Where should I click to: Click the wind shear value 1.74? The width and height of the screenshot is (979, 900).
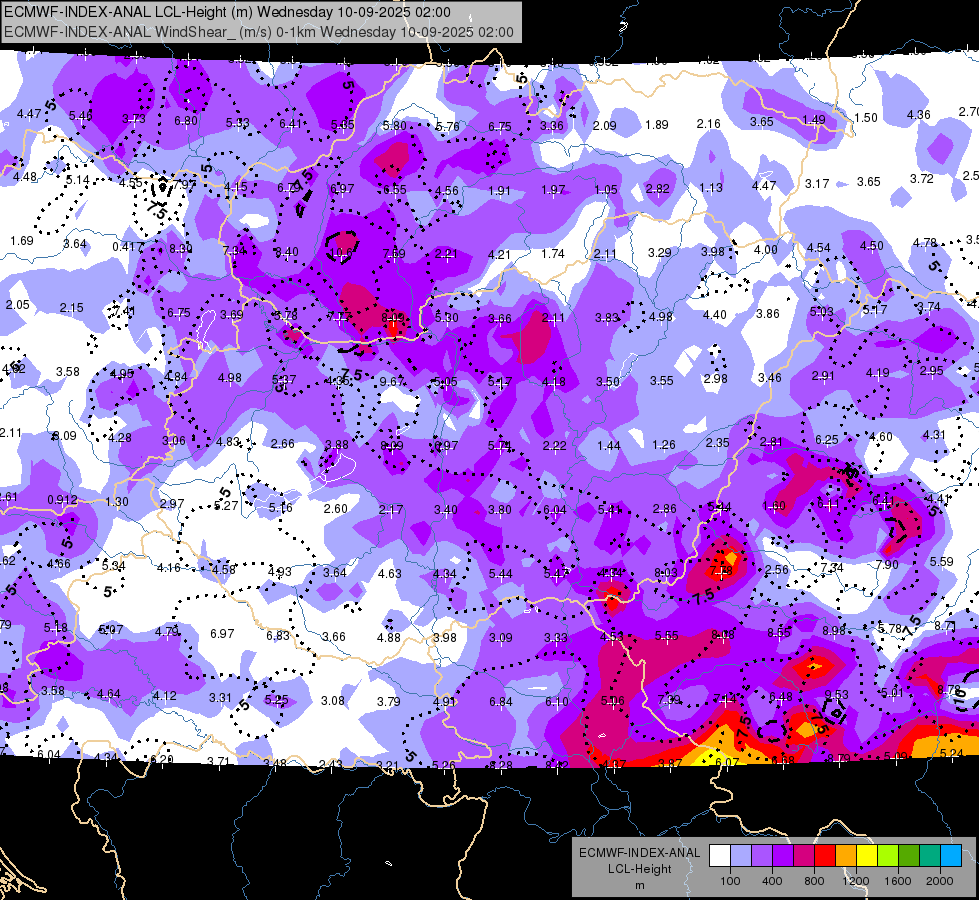(x=553, y=254)
